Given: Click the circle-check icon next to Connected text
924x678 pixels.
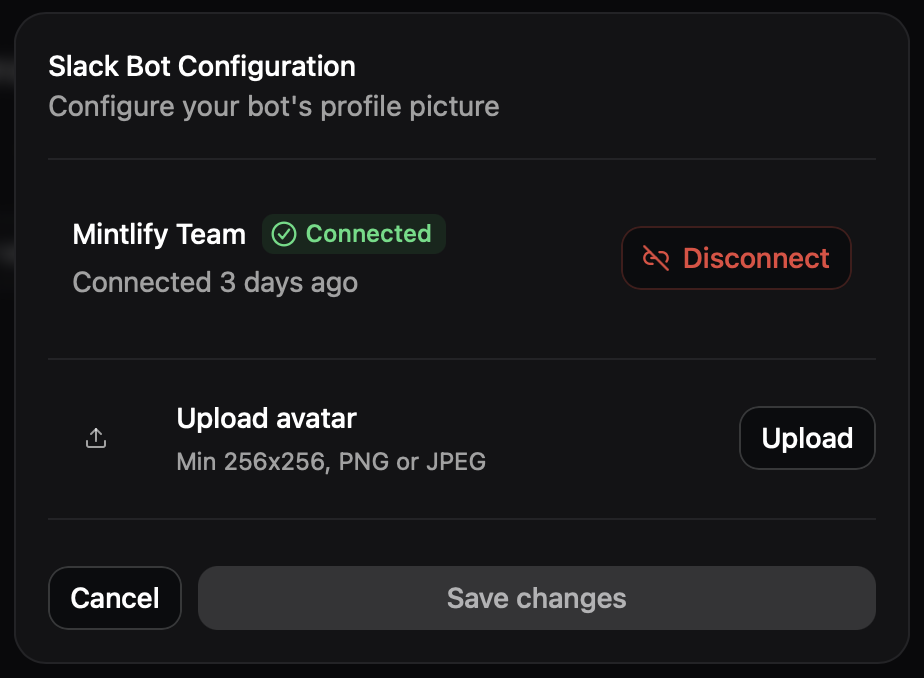Looking at the screenshot, I should [284, 234].
